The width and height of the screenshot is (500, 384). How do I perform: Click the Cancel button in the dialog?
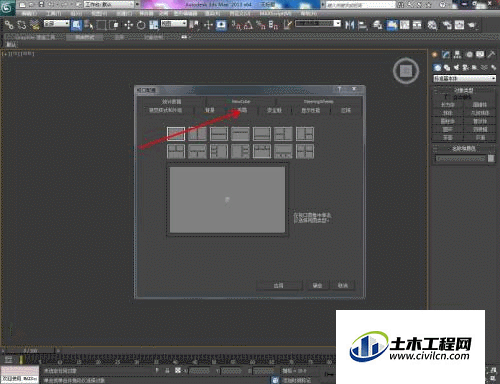click(343, 285)
